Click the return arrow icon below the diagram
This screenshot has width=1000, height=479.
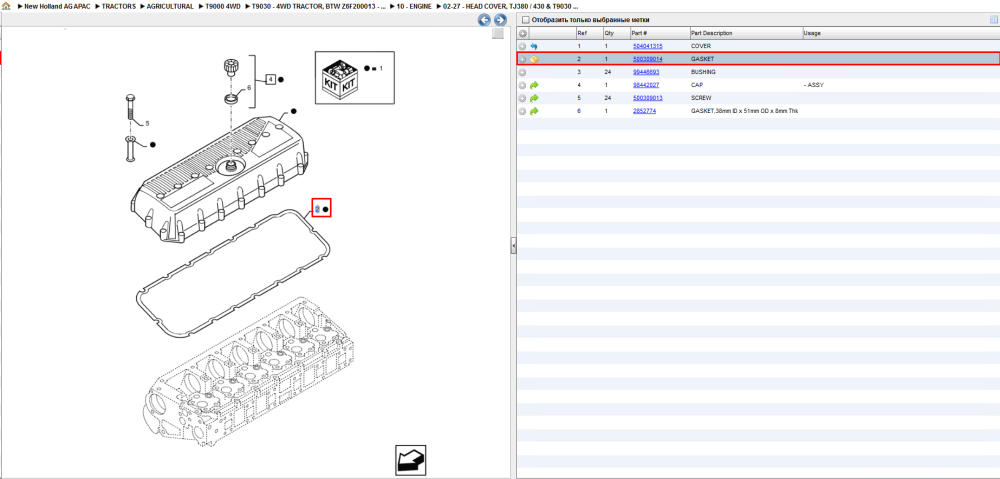[410, 460]
